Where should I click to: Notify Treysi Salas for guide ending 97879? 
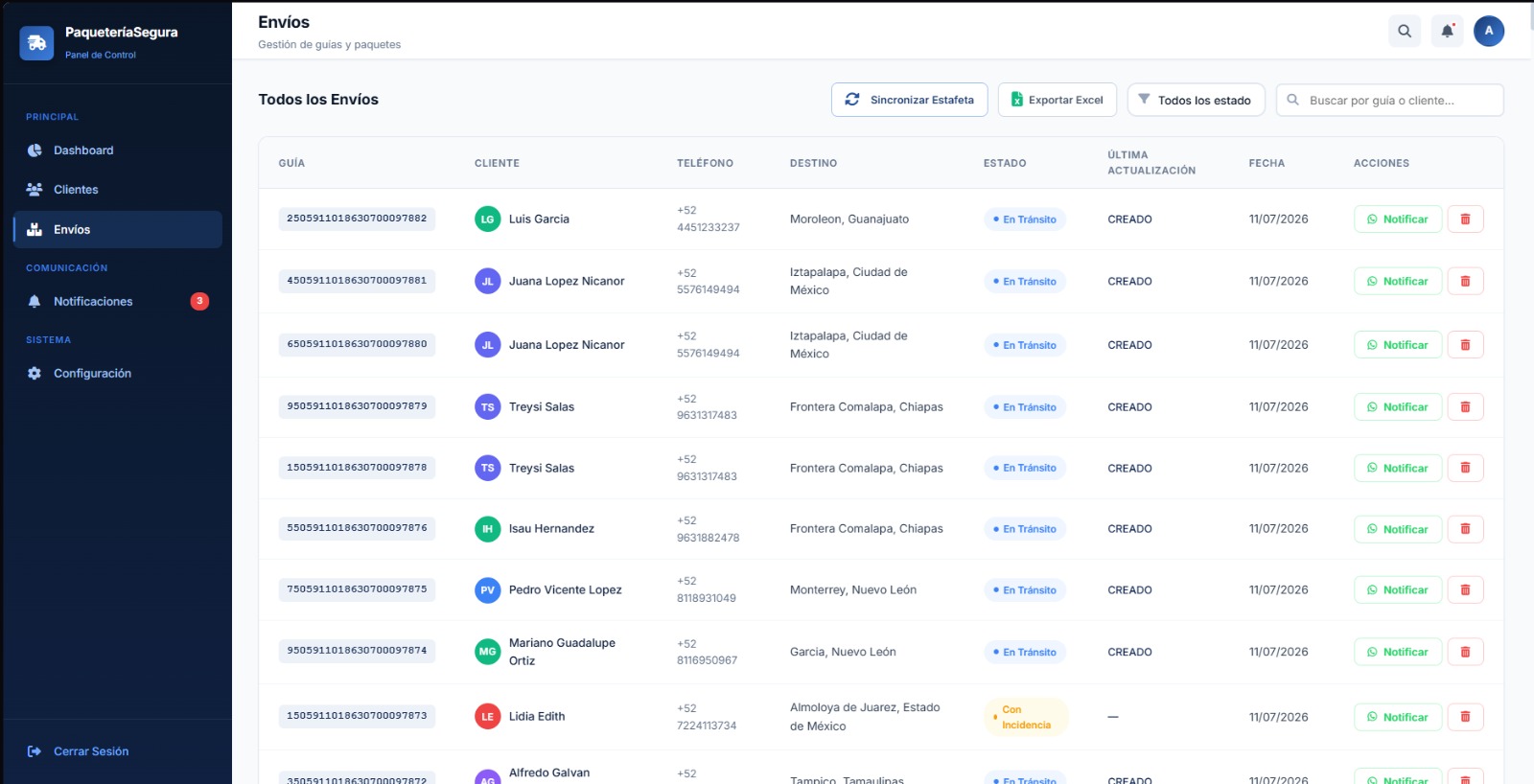(x=1397, y=407)
